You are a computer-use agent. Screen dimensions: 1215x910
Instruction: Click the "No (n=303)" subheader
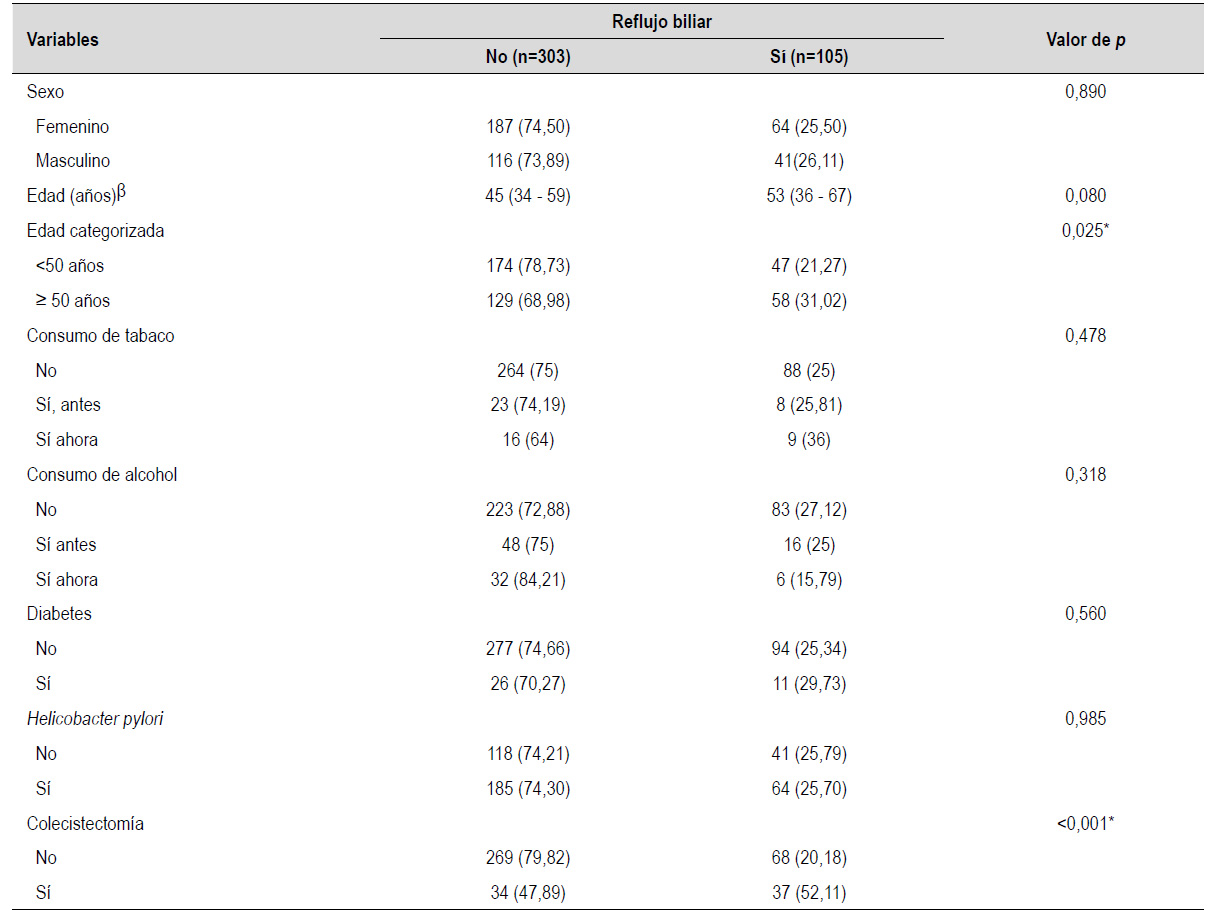click(x=527, y=58)
